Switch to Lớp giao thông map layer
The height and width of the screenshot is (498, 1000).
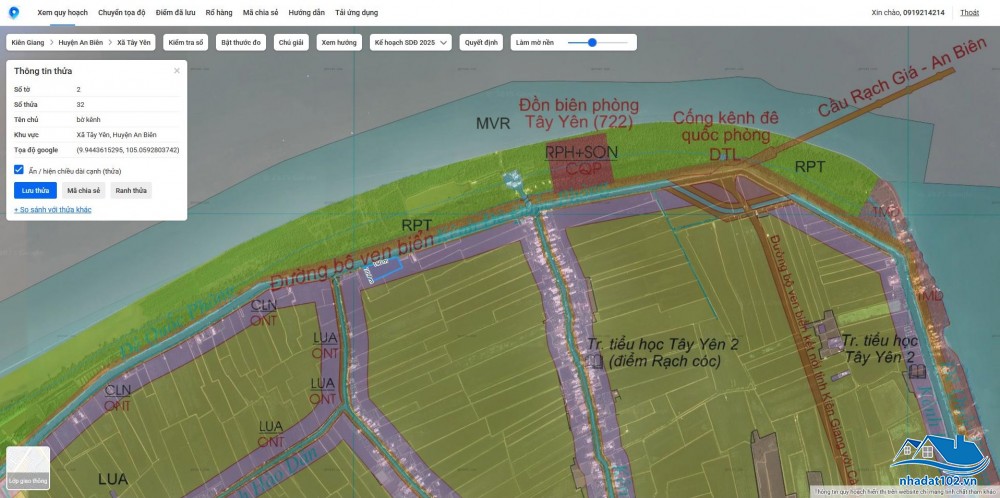(x=27, y=469)
